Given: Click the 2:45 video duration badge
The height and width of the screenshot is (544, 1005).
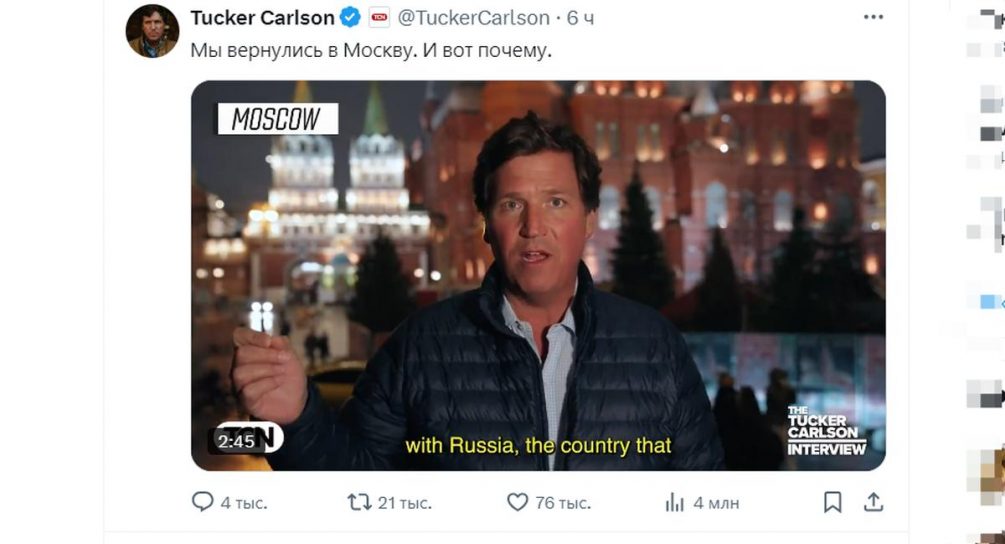Looking at the screenshot, I should point(236,441).
